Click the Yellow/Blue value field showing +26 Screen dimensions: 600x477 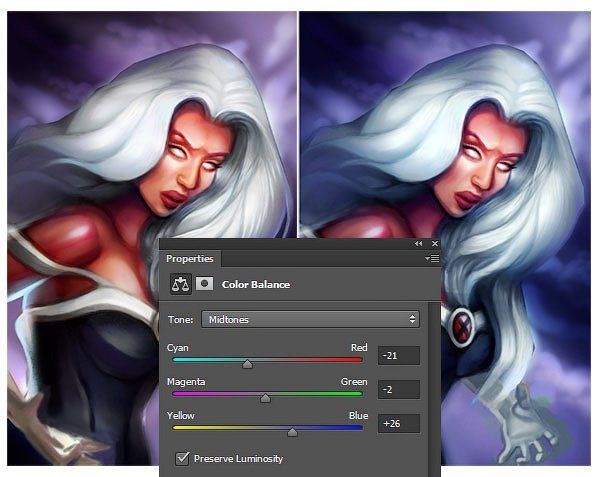(x=399, y=423)
